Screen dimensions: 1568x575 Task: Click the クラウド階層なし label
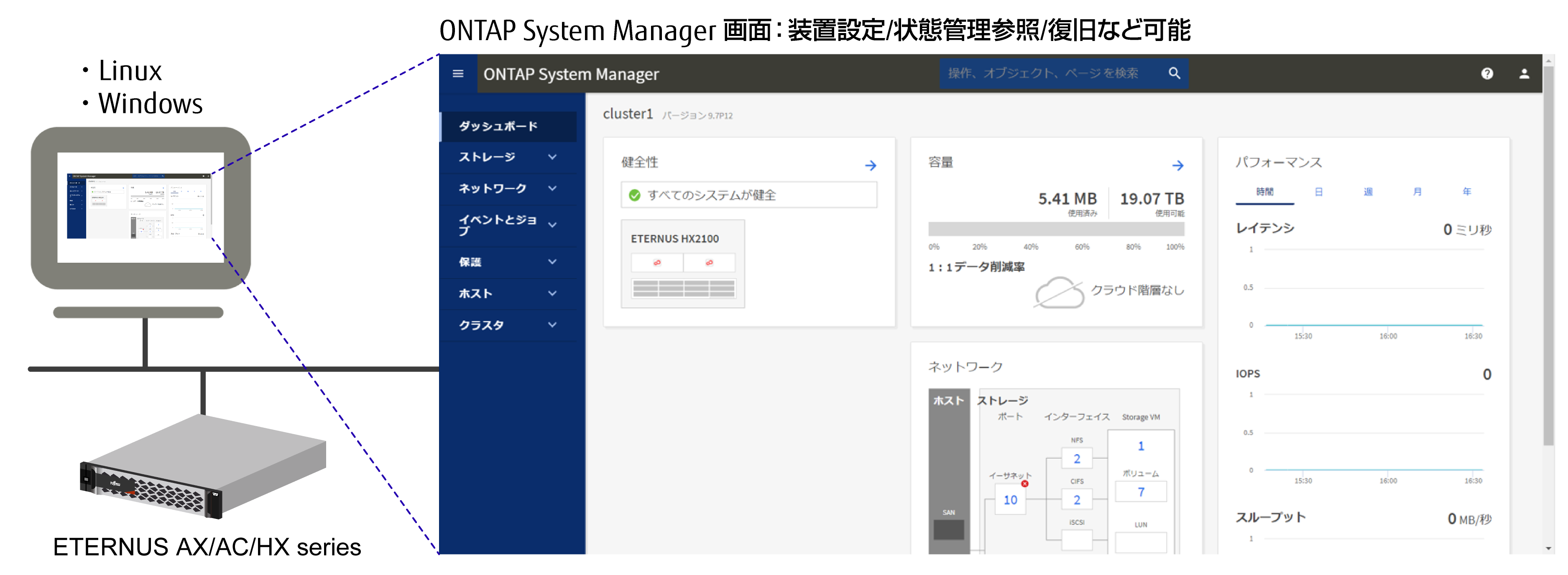(x=1137, y=290)
